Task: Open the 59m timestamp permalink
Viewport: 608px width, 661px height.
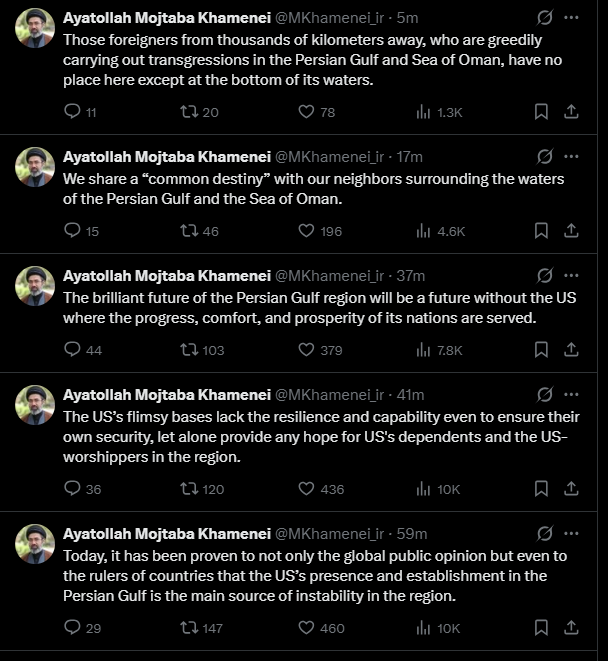Action: 412,533
